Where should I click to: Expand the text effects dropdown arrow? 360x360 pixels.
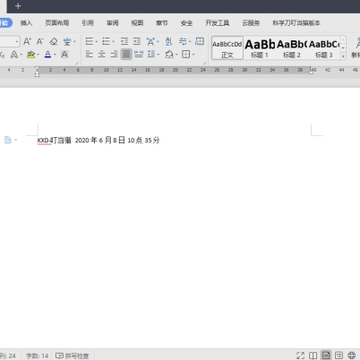pos(21,55)
